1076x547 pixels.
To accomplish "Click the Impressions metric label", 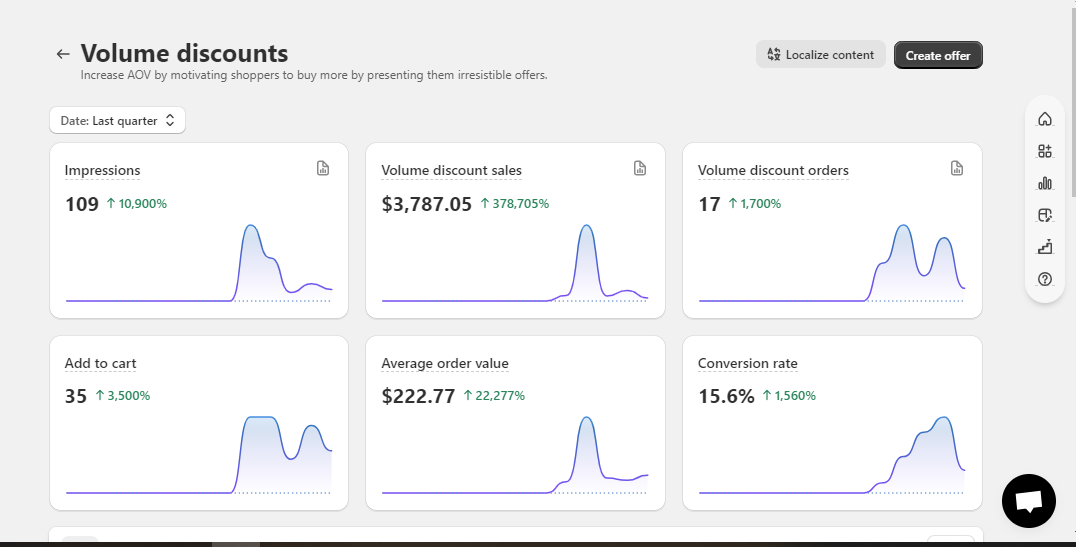I will pyautogui.click(x=102, y=170).
